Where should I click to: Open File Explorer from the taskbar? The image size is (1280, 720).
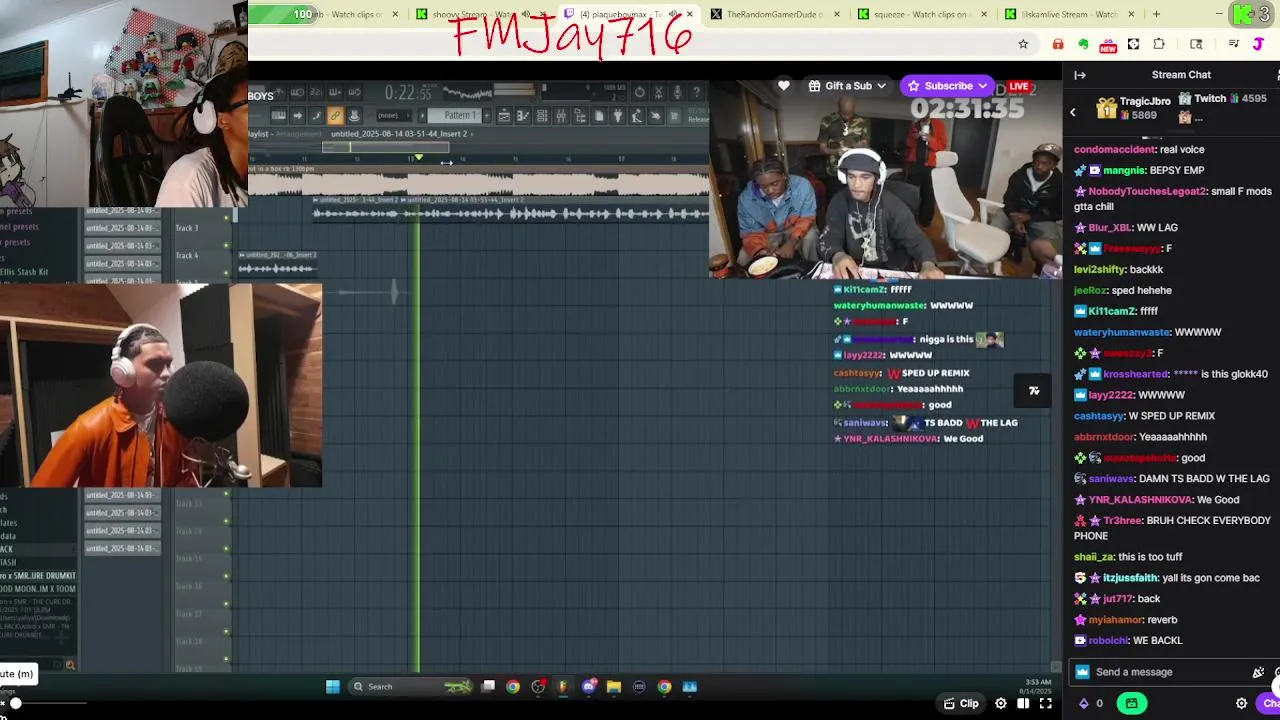tap(614, 686)
